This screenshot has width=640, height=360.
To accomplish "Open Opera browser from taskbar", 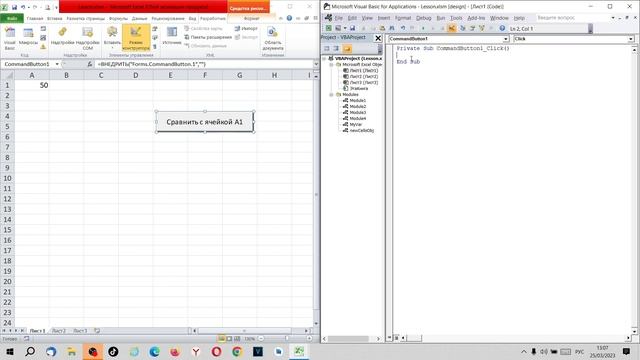I will (216, 351).
